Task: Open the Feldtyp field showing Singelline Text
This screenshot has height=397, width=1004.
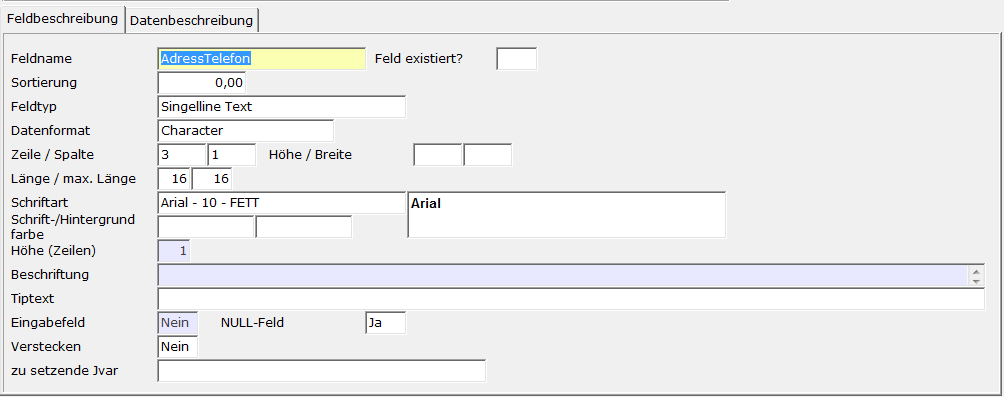Action: [282, 107]
